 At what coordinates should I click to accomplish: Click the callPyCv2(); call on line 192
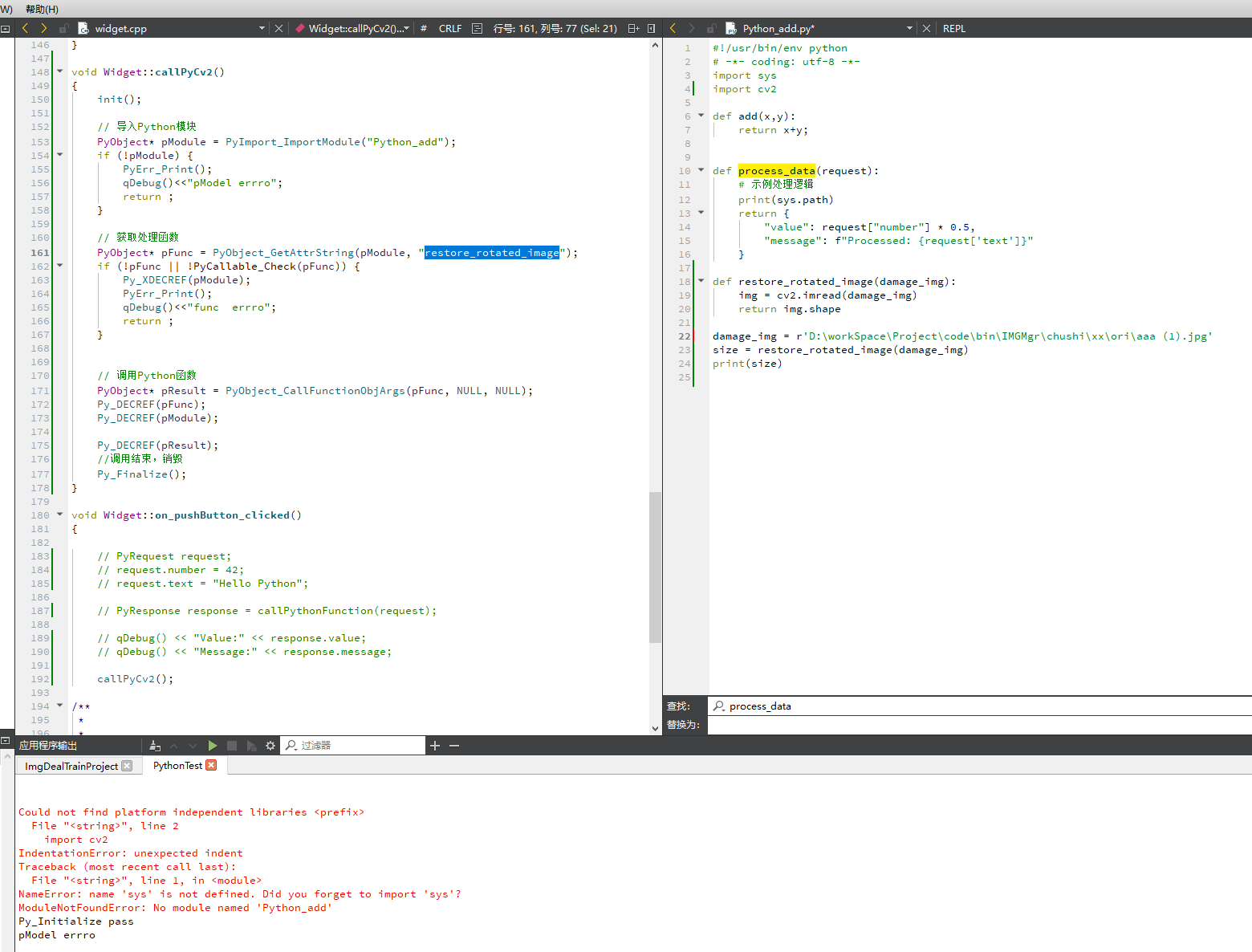tap(136, 679)
